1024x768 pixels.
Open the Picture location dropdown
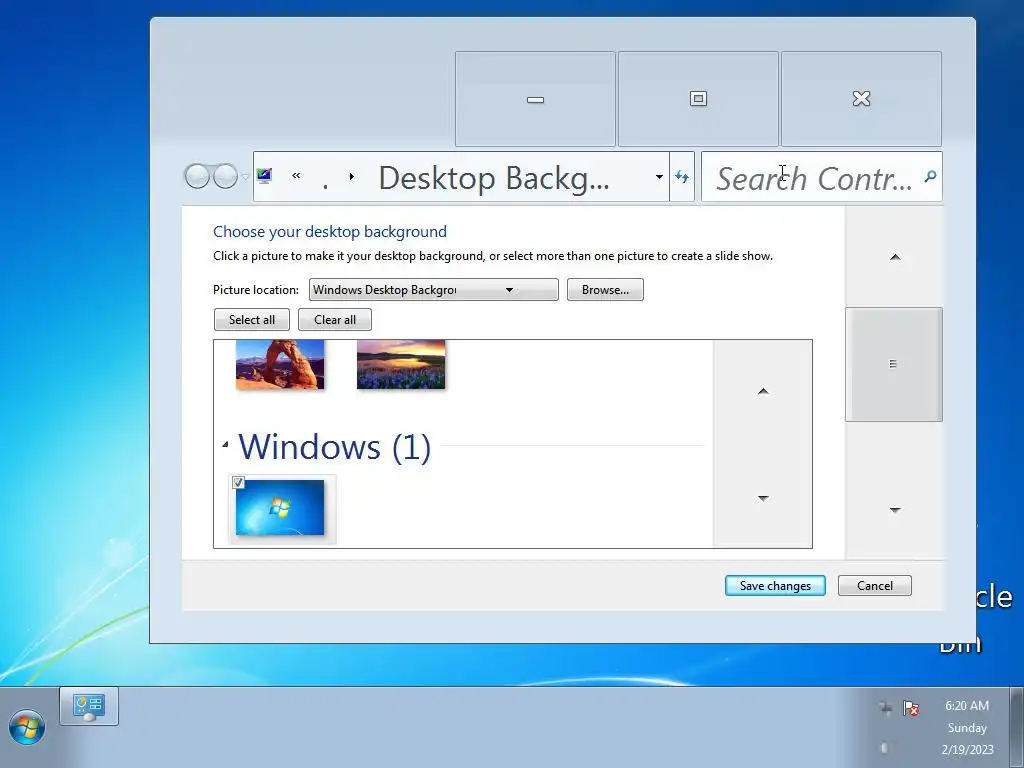tap(434, 290)
